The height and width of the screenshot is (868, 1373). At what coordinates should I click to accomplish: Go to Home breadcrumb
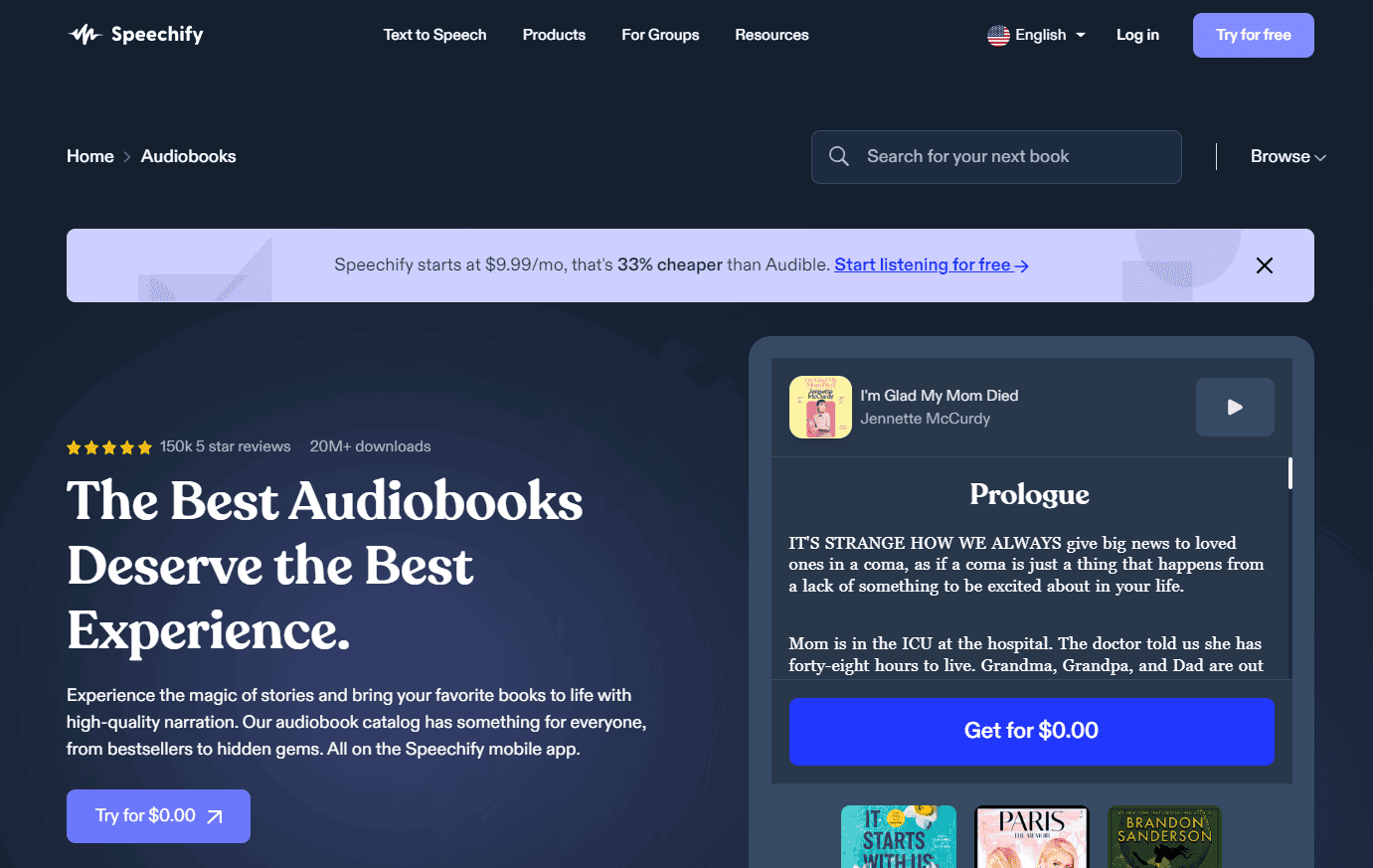[x=89, y=156]
